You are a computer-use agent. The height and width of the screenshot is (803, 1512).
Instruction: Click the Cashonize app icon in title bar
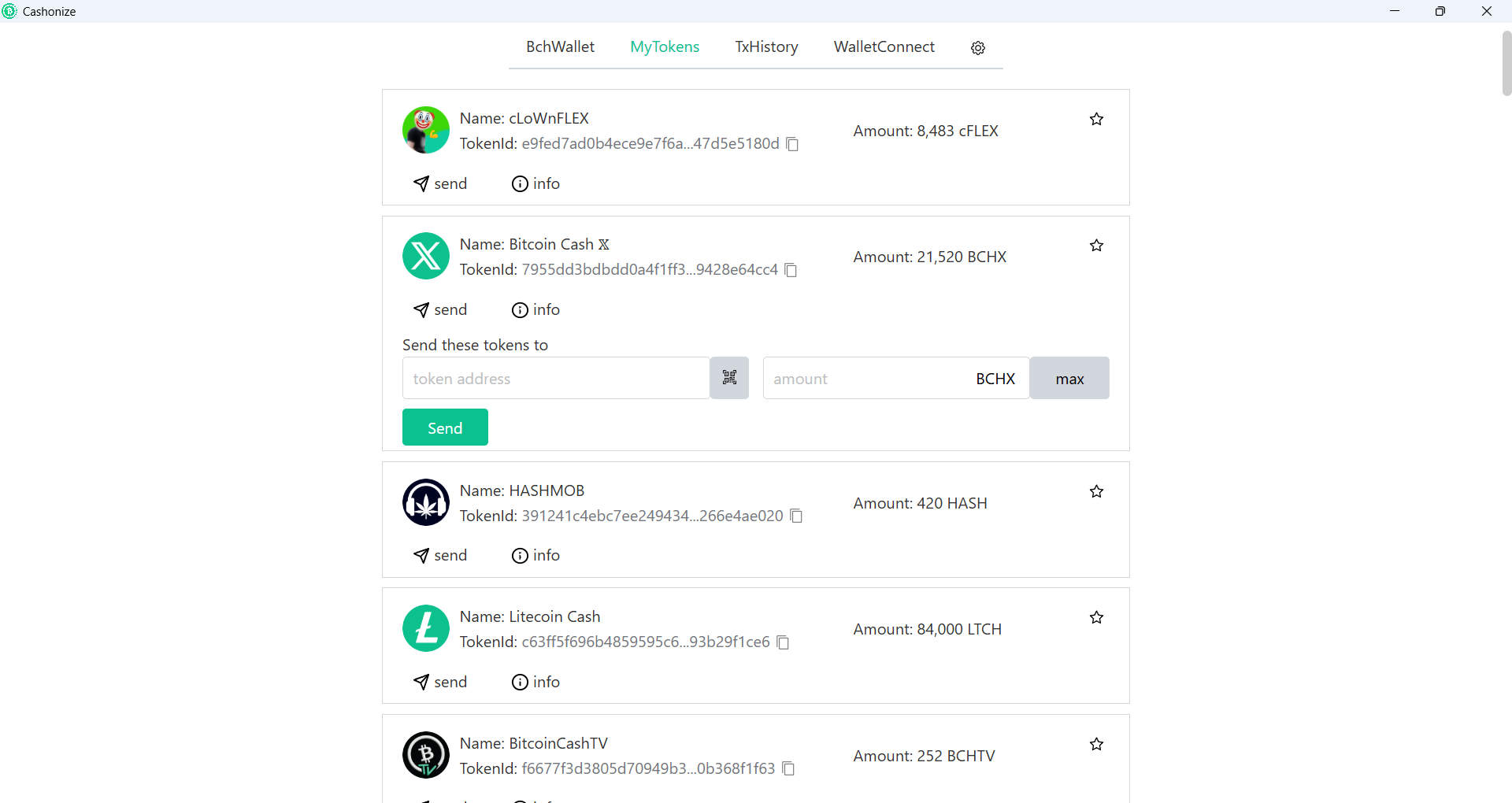(x=9, y=11)
